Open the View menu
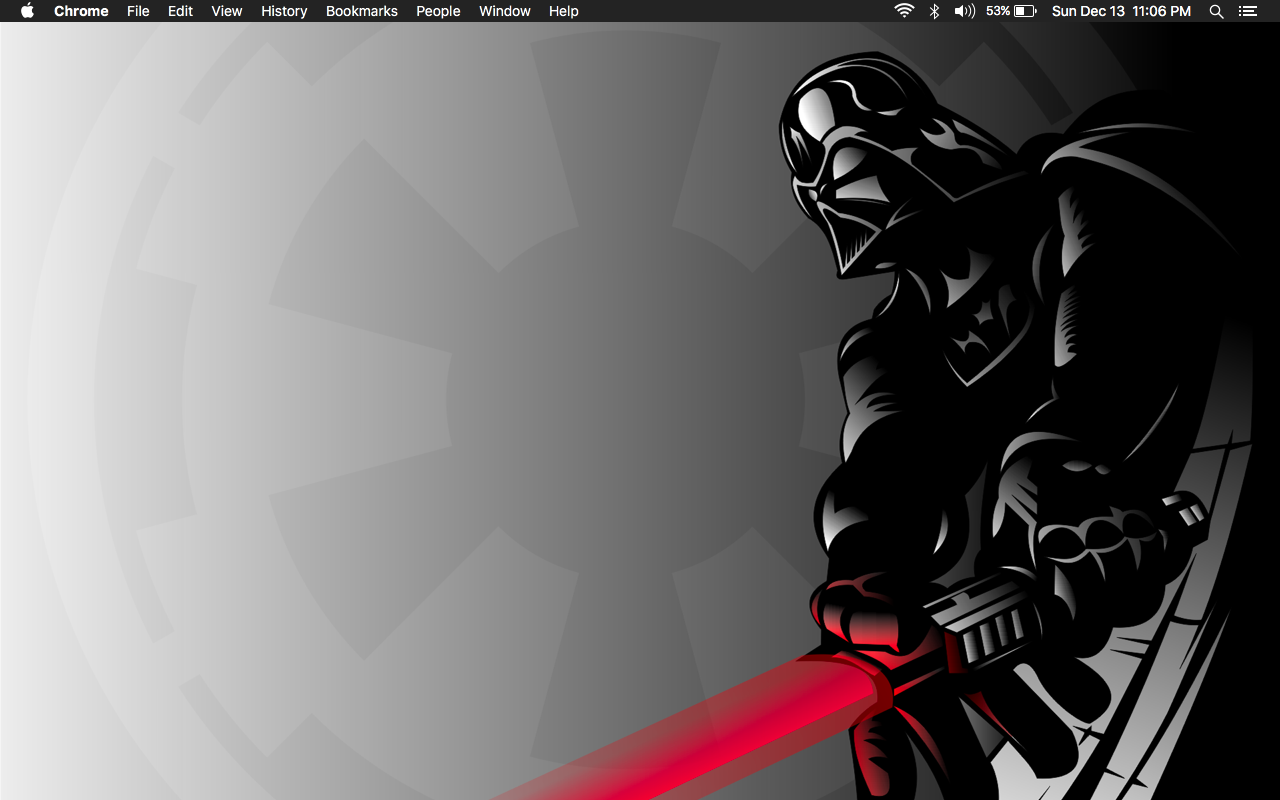Viewport: 1280px width, 800px height. click(227, 11)
